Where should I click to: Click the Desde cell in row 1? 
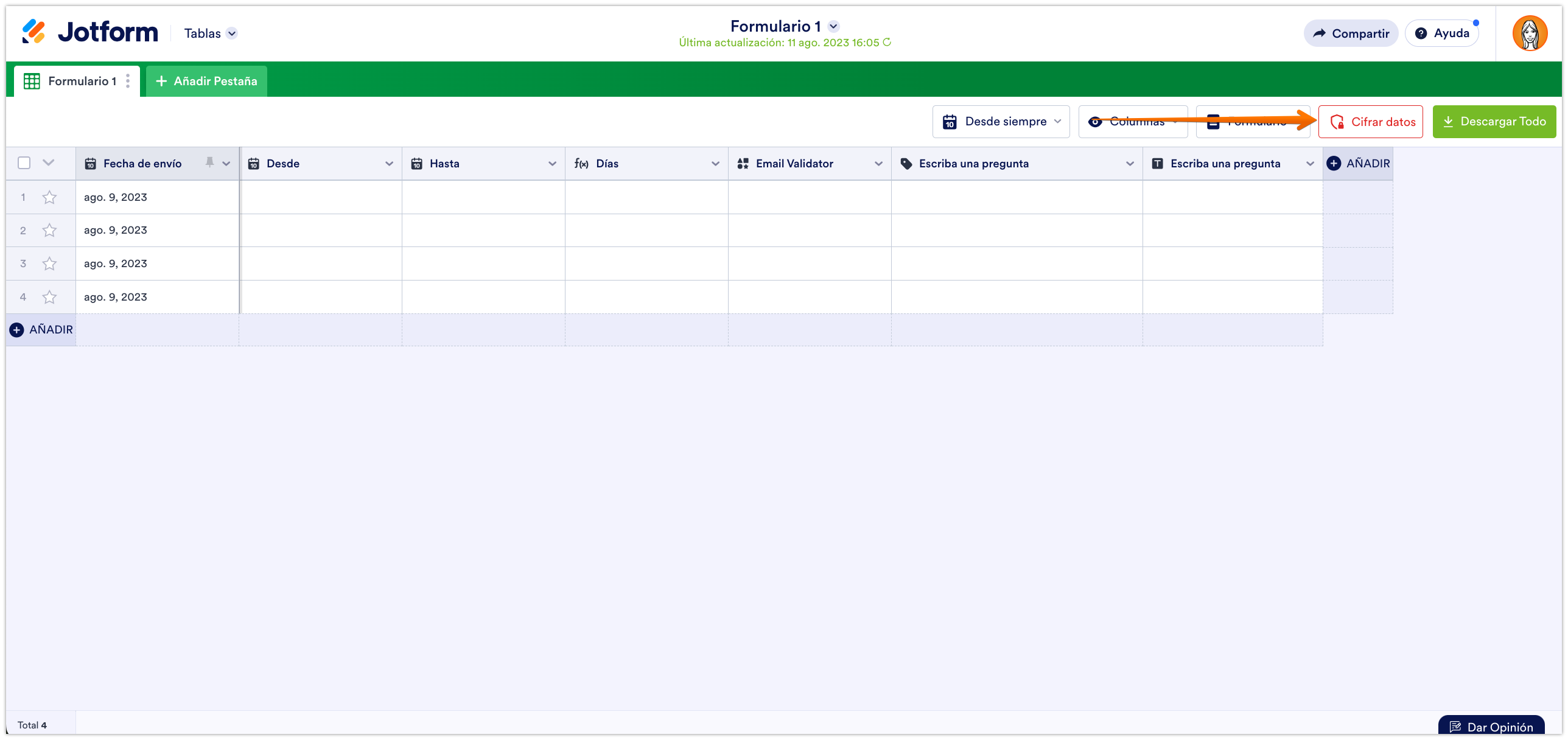pos(321,197)
